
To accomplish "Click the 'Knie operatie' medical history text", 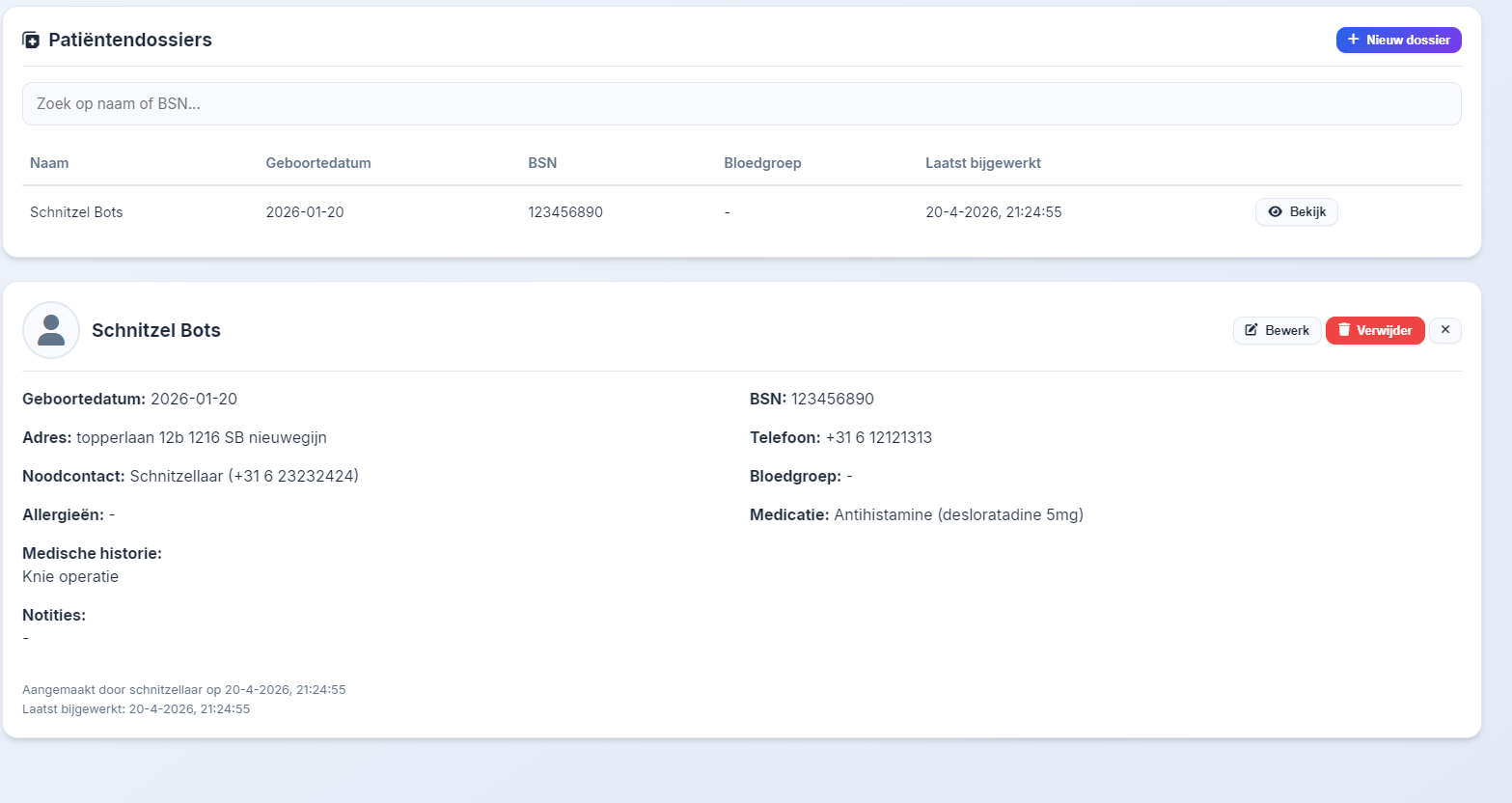I will point(70,576).
